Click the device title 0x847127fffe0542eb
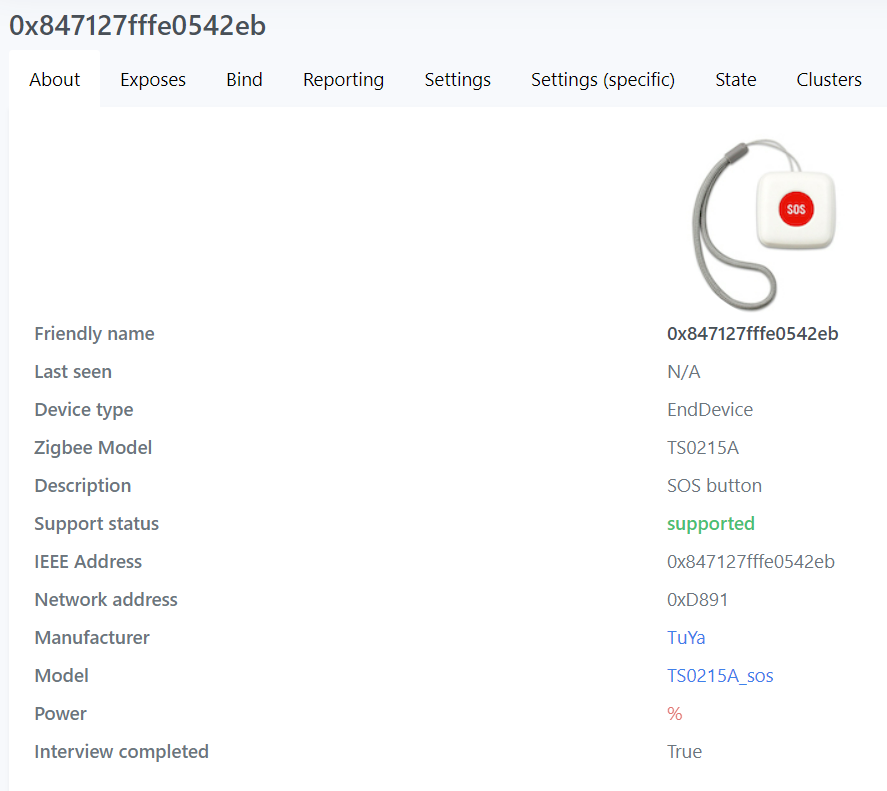 point(136,25)
